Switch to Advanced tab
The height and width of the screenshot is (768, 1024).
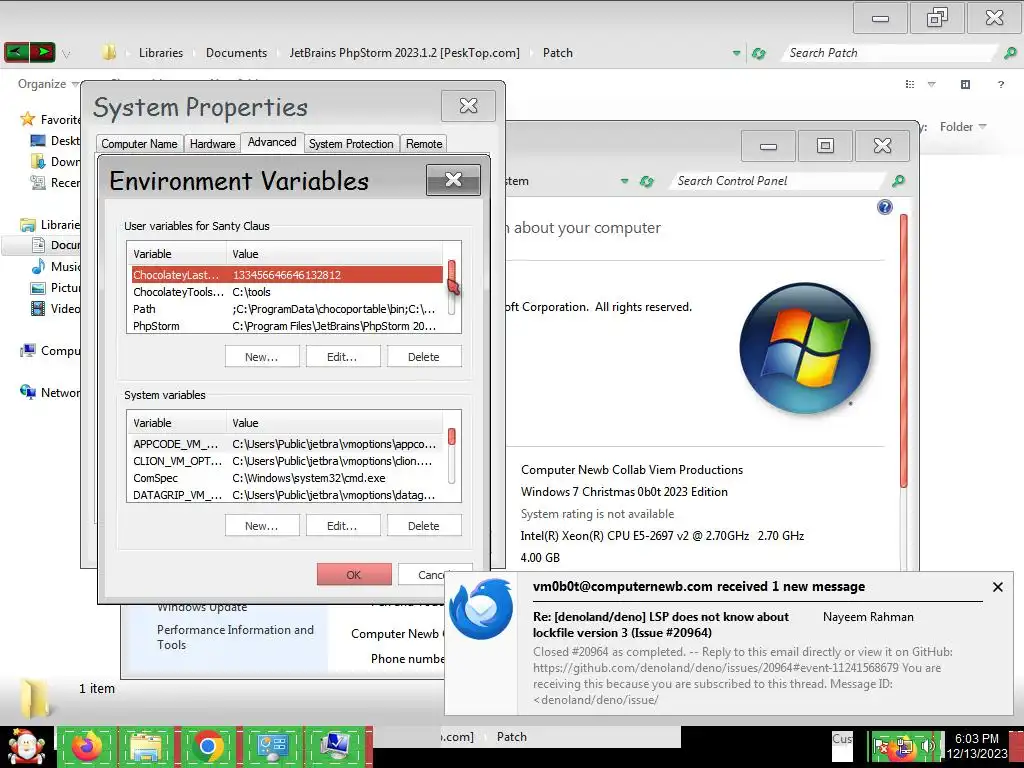tap(272, 142)
